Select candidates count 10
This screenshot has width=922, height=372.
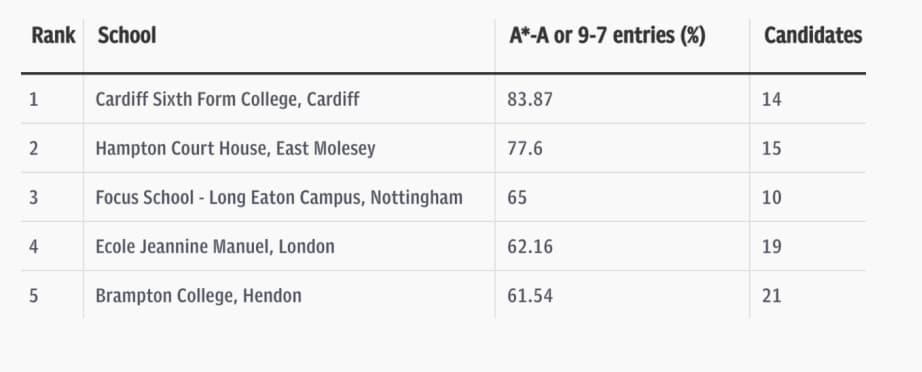click(771, 197)
